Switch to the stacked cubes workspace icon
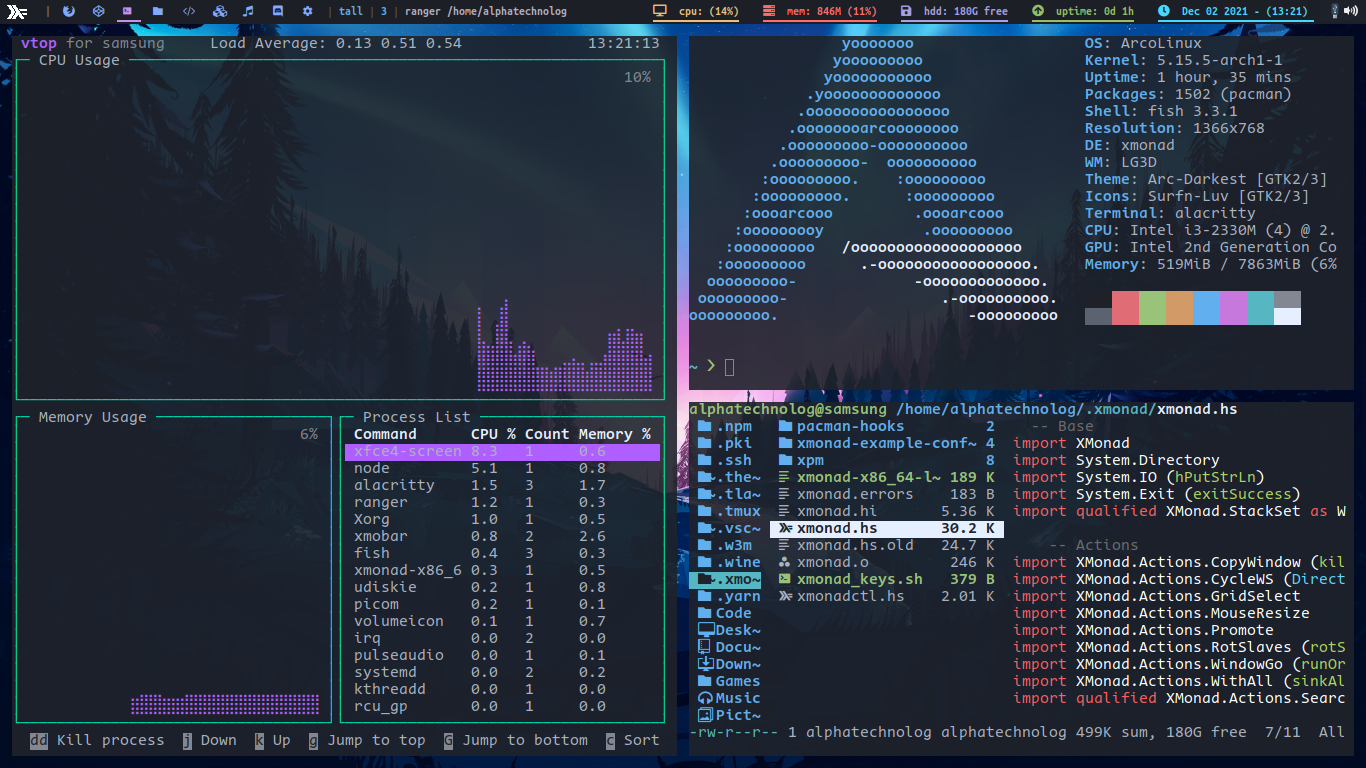The image size is (1366, 768). click(x=219, y=11)
